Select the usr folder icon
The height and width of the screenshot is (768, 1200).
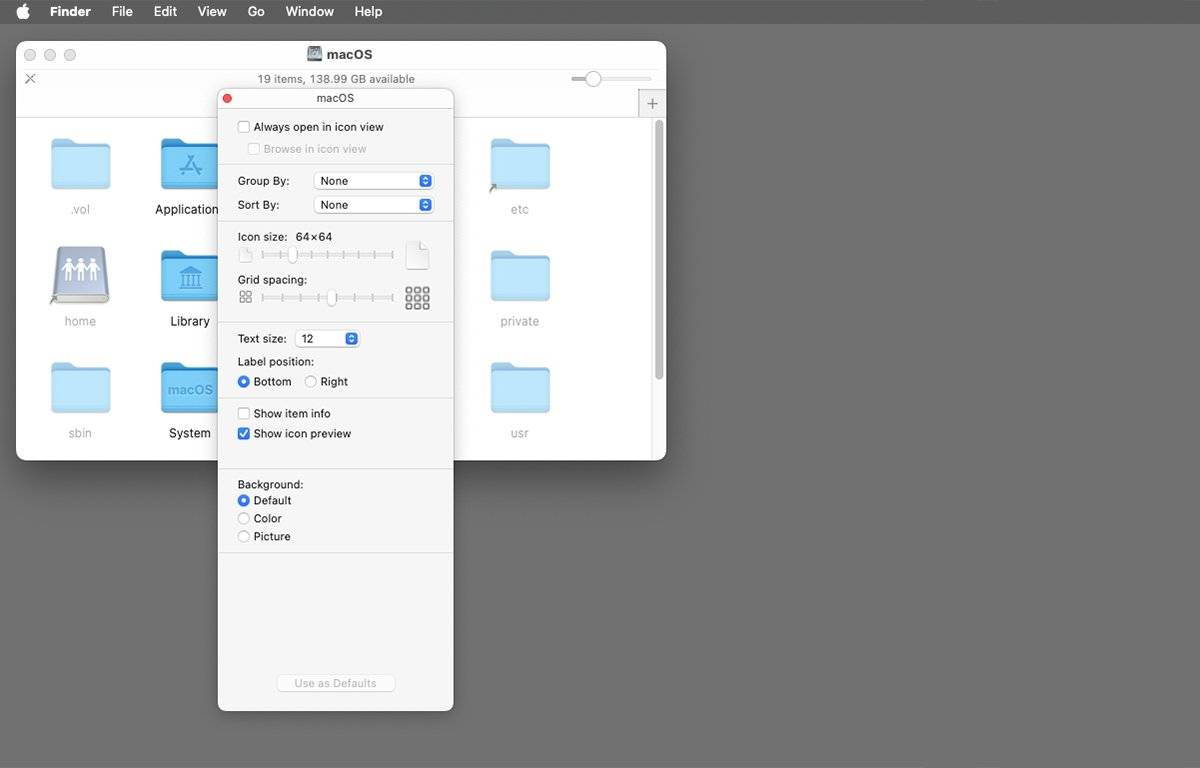(520, 389)
